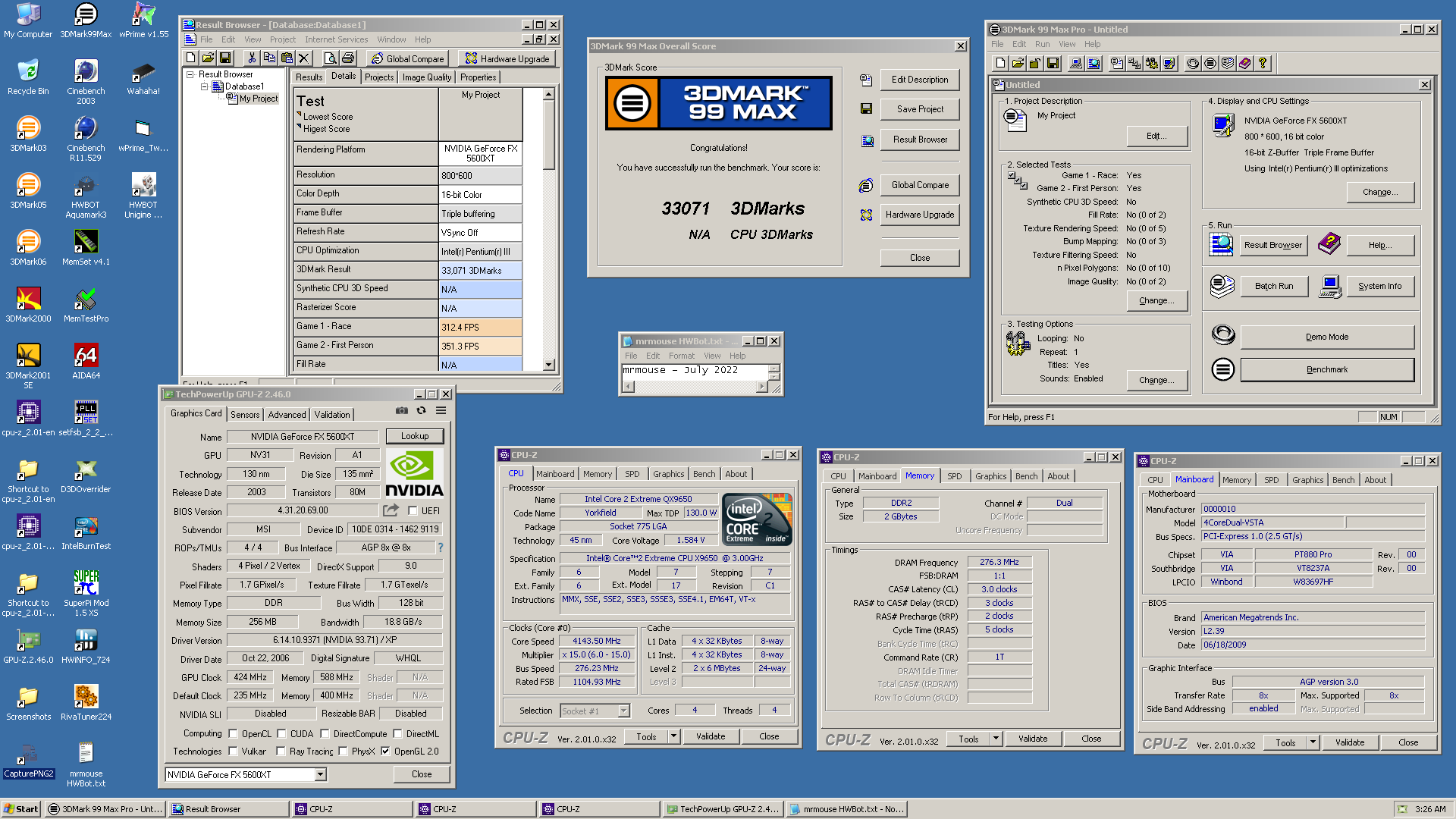1456x819 pixels.
Task: Click the Print Preview icon in Result Browser
Action: 330,58
